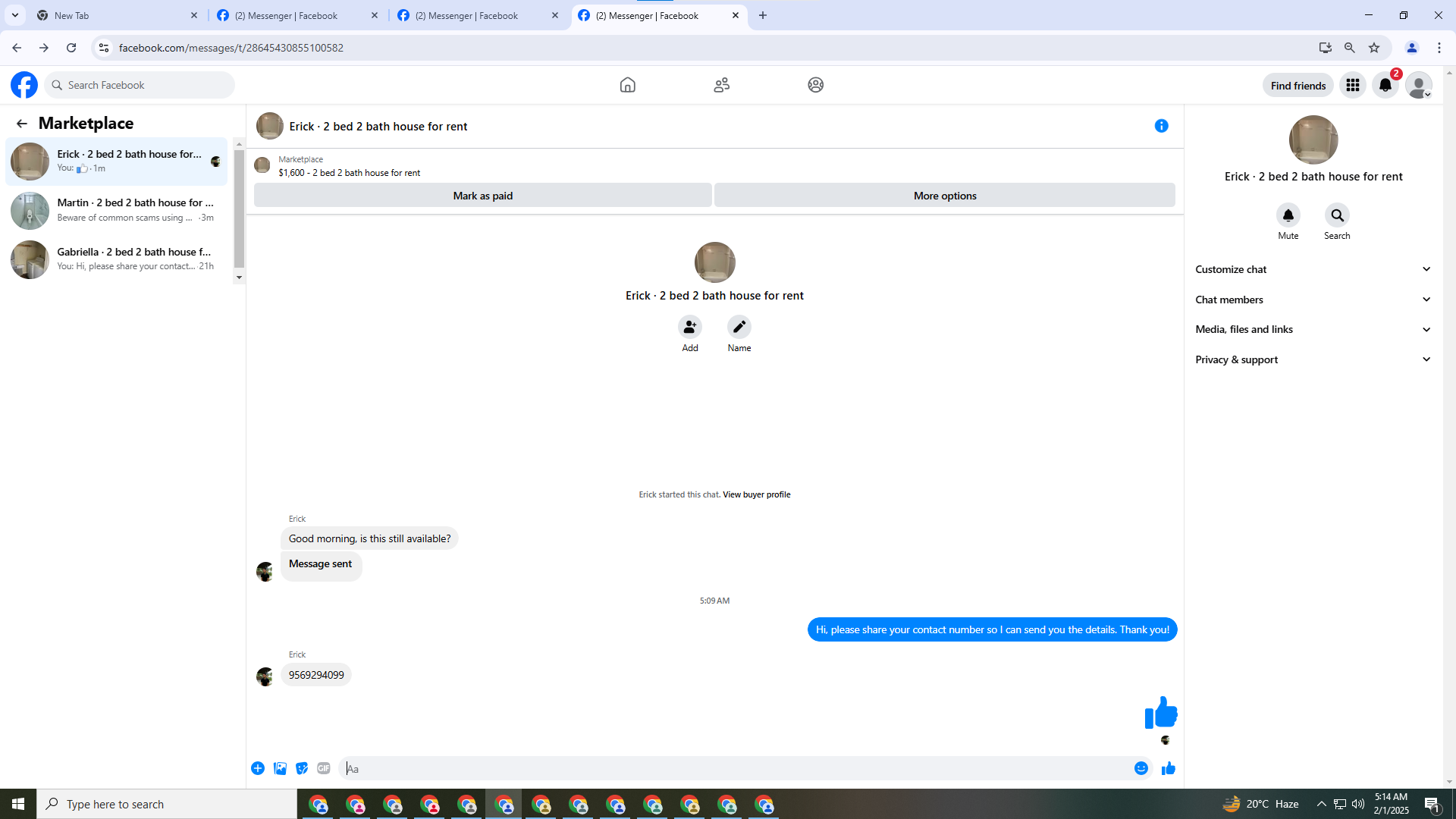
Task: Open Search in conversation icon
Action: [1337, 215]
